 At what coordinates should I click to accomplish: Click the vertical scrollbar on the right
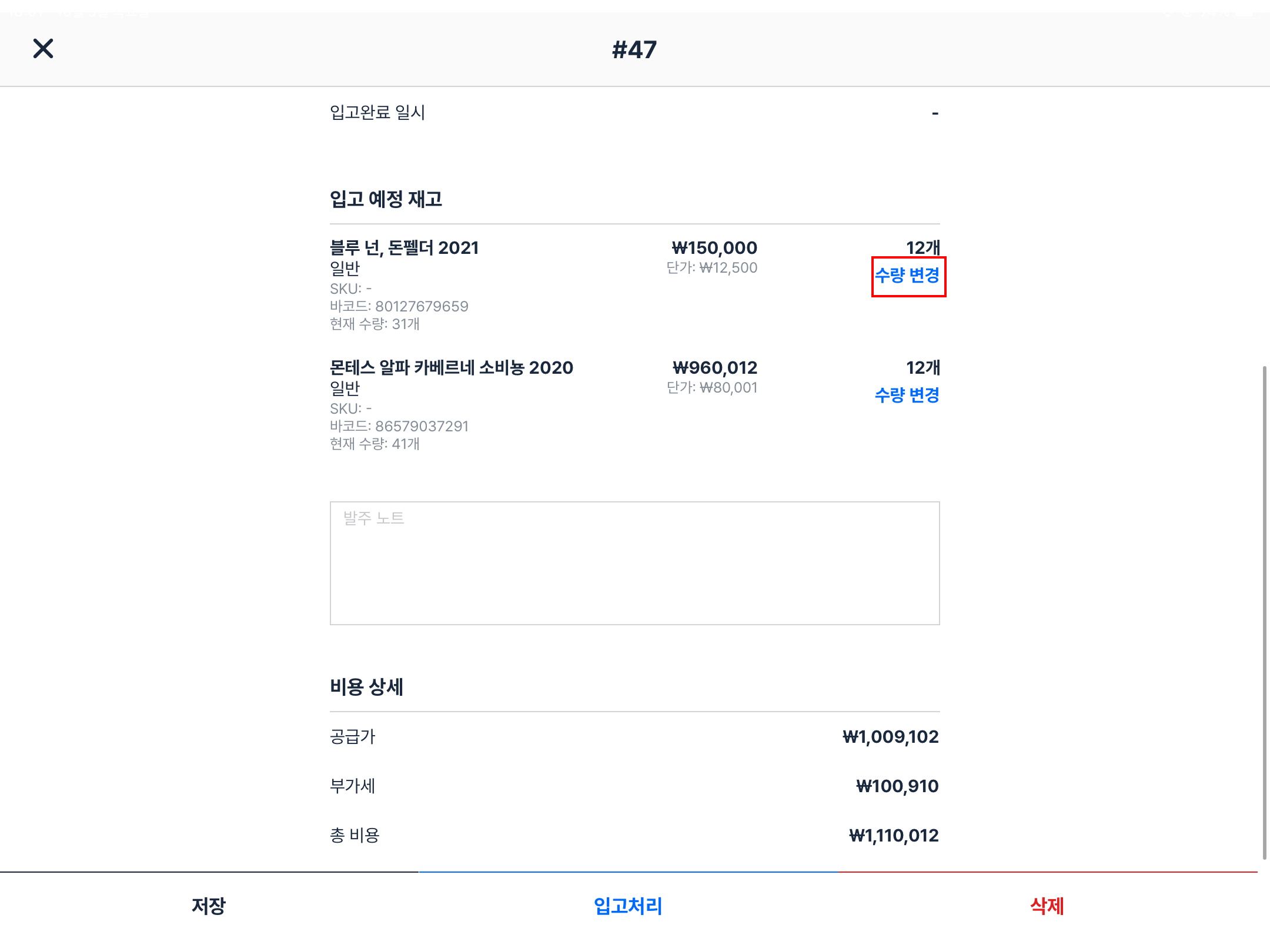coord(1264,611)
